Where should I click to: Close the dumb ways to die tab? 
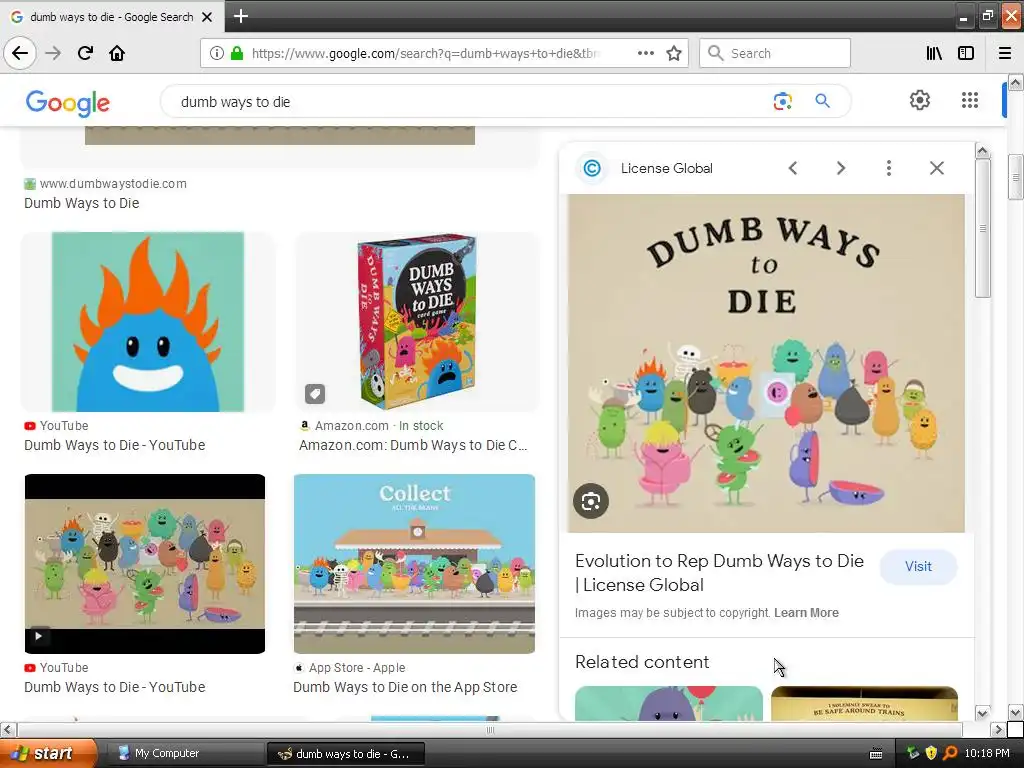(207, 17)
